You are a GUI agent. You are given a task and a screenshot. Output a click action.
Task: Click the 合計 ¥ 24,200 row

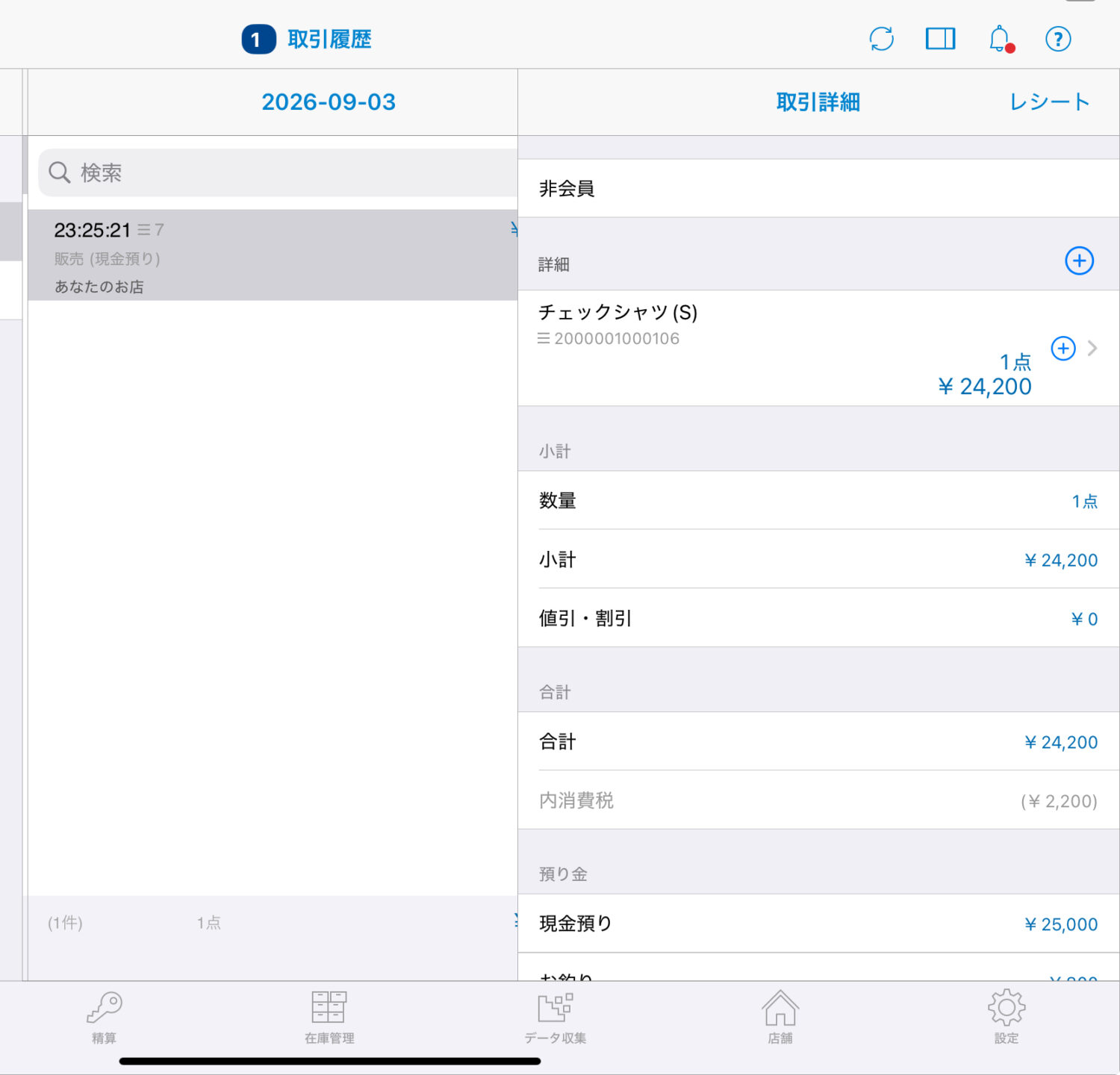tap(818, 741)
